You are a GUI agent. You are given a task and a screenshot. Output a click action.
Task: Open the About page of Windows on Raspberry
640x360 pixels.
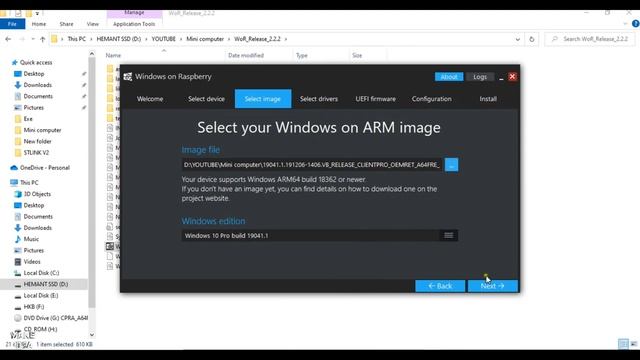pyautogui.click(x=449, y=77)
